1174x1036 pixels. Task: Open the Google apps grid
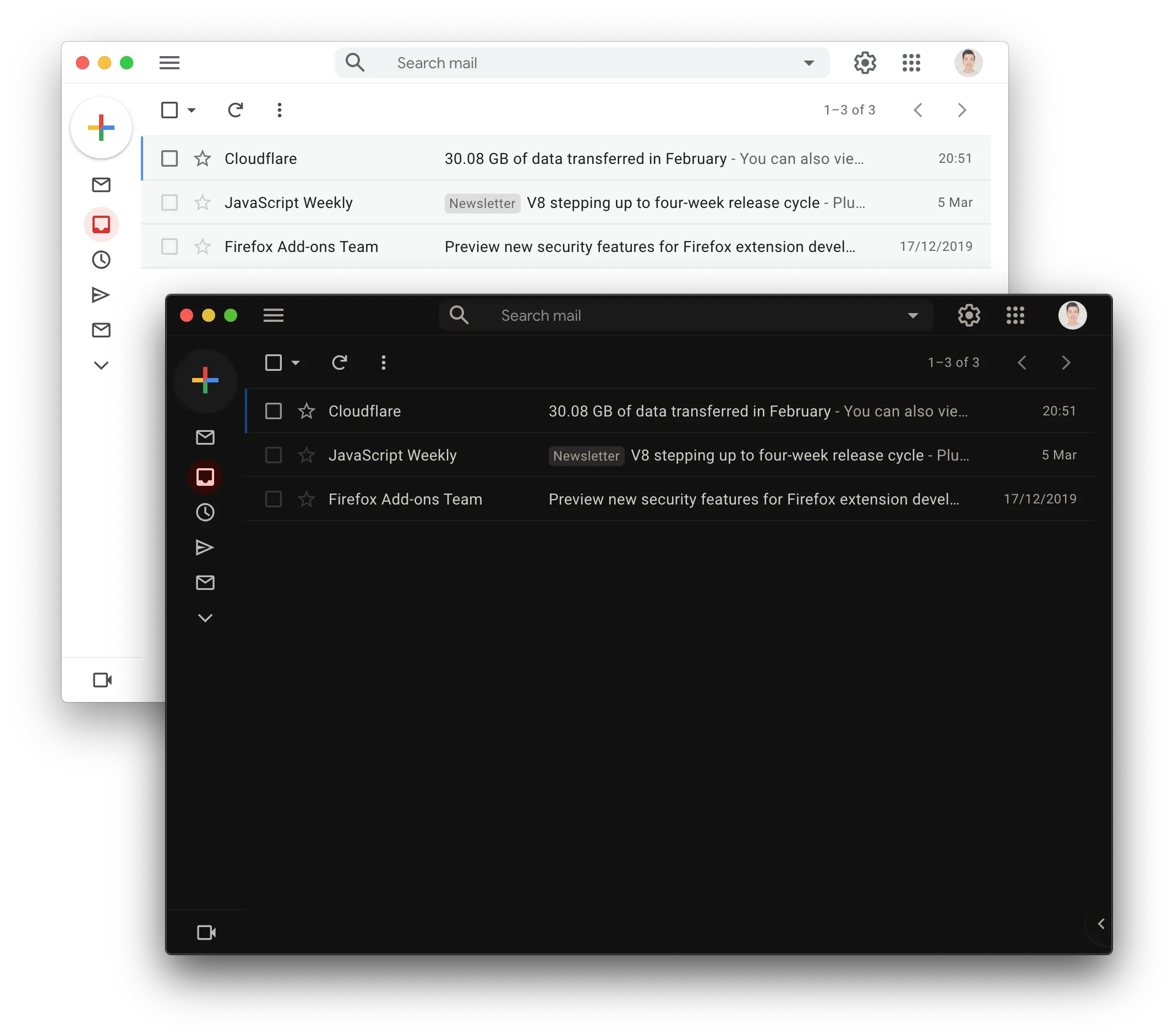coord(1015,315)
